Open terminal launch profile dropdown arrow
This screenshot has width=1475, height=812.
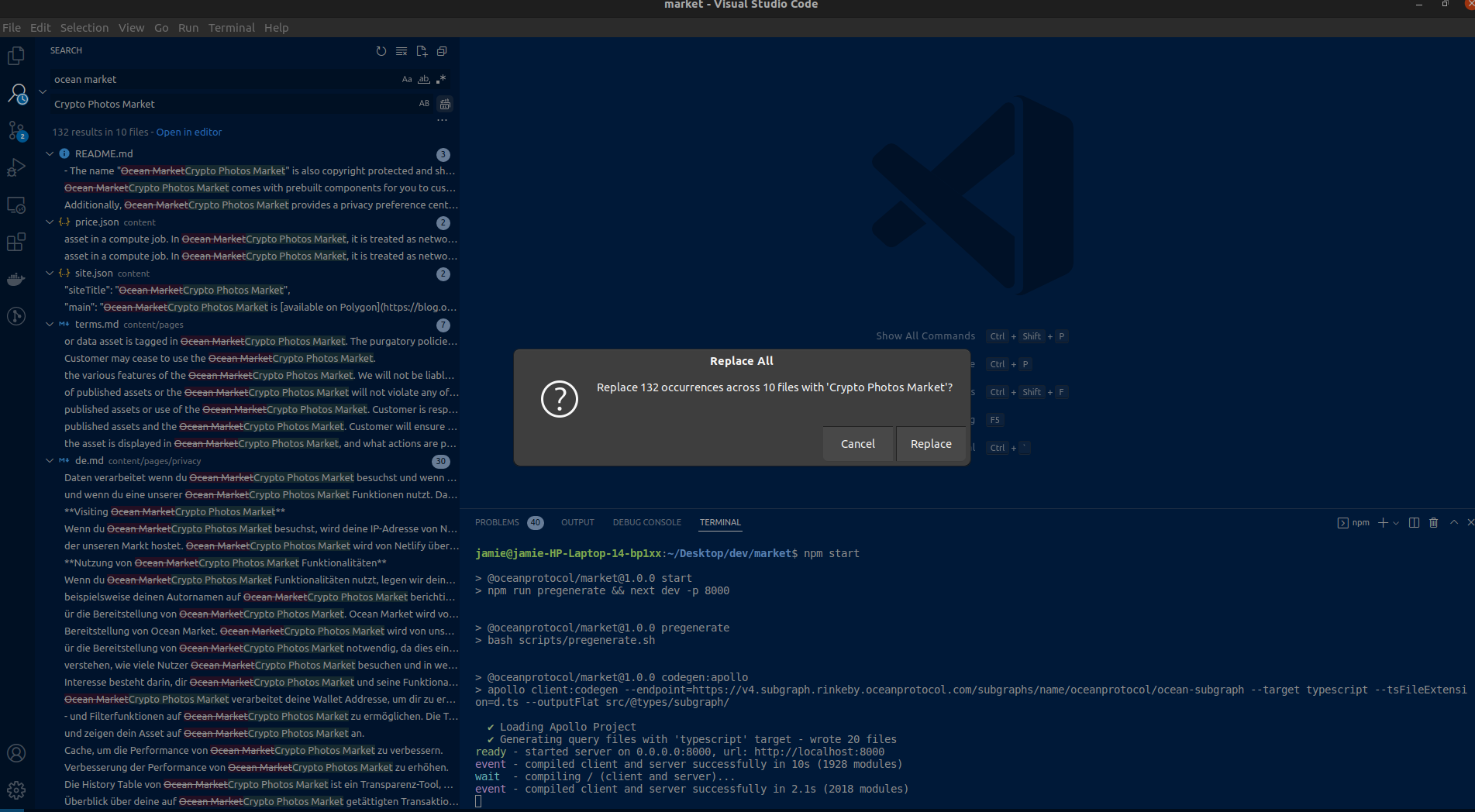coord(1396,523)
